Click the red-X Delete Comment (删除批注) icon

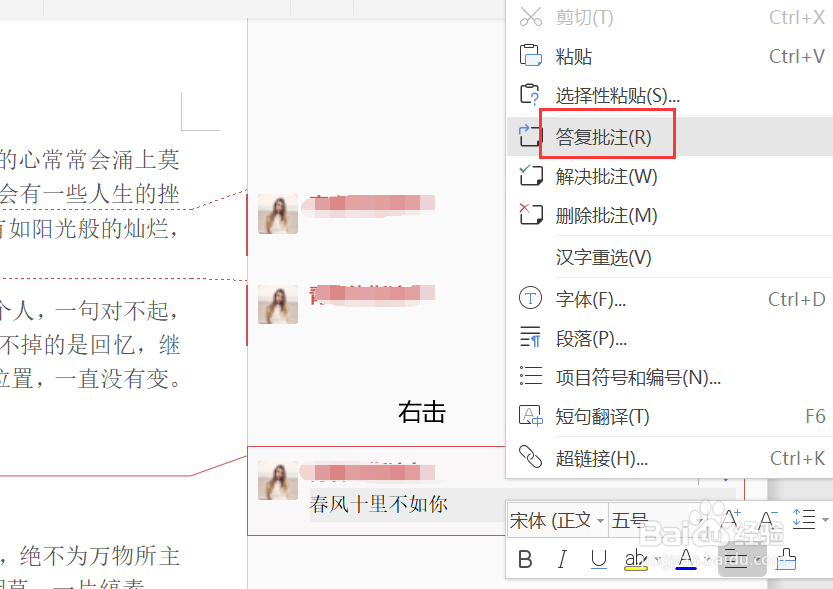(531, 215)
